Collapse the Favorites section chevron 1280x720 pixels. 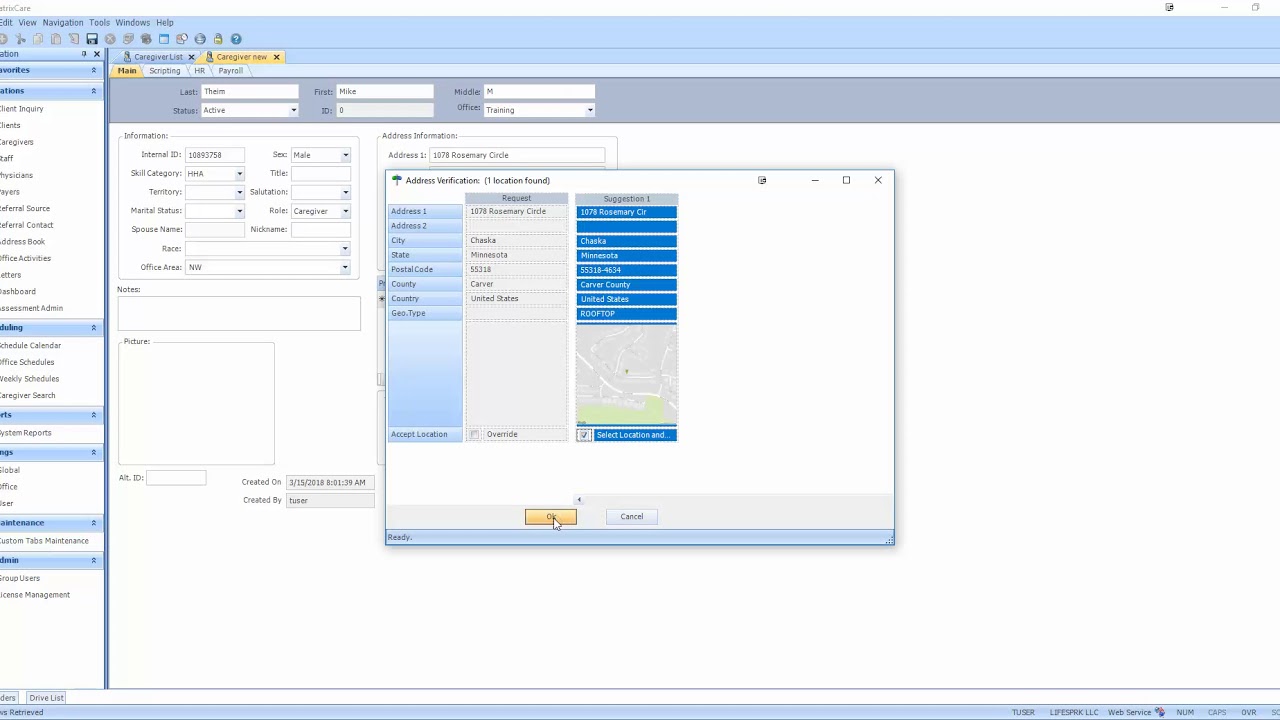click(94, 70)
